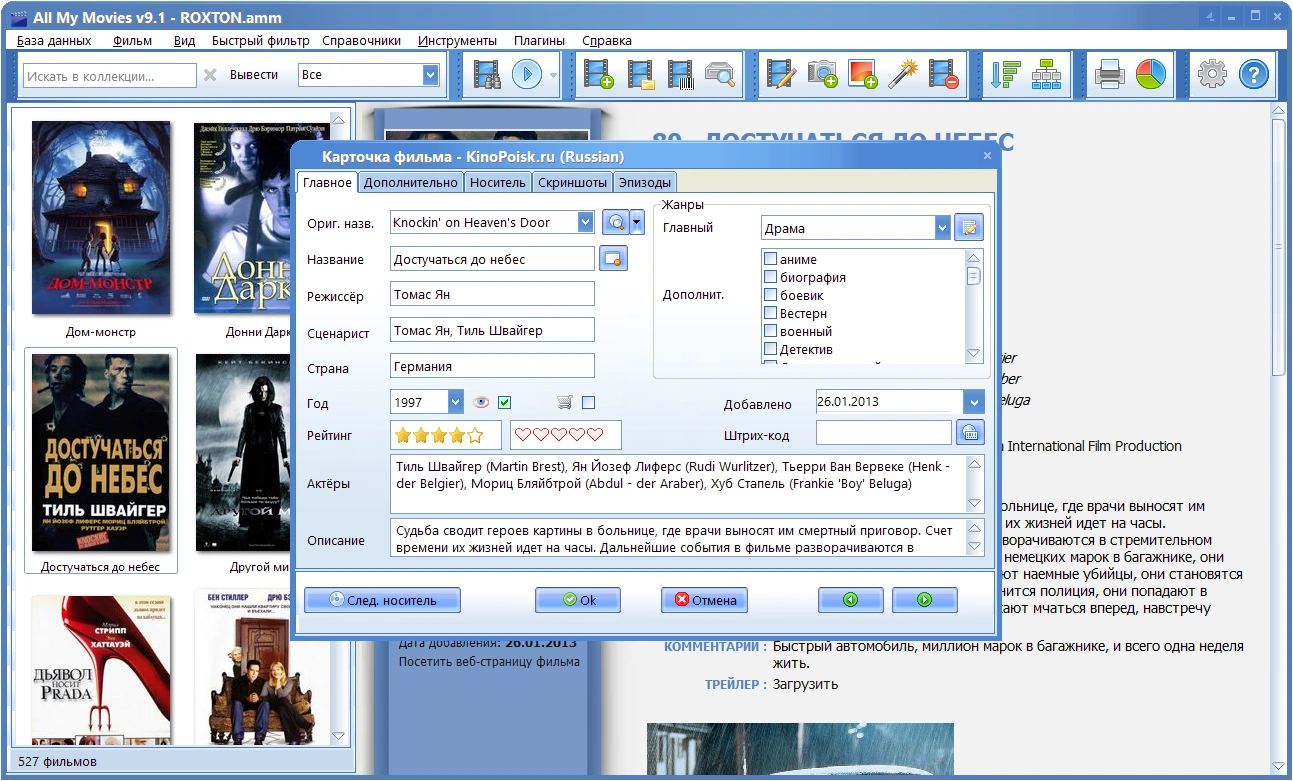Click the Ok button
This screenshot has height=781, width=1293.
(x=578, y=600)
